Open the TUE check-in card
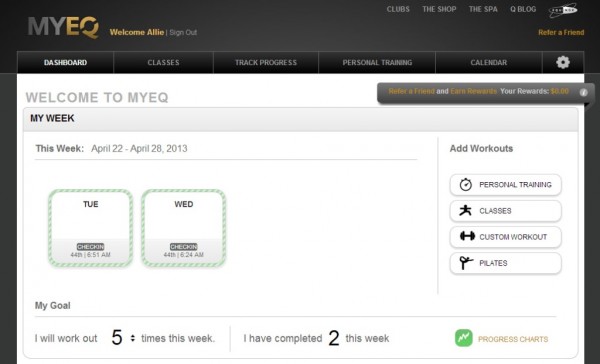Screen dimensions: 600x364 [x=90, y=228]
